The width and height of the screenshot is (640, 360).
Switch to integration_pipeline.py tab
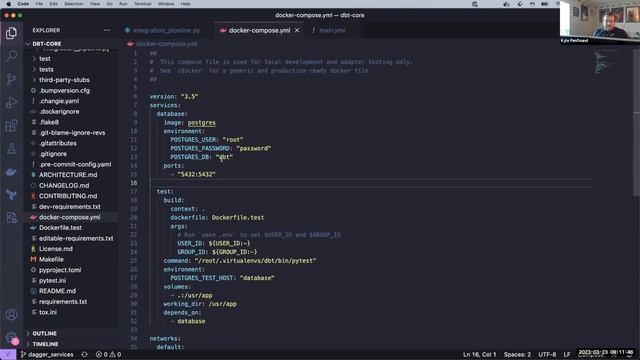coord(162,30)
